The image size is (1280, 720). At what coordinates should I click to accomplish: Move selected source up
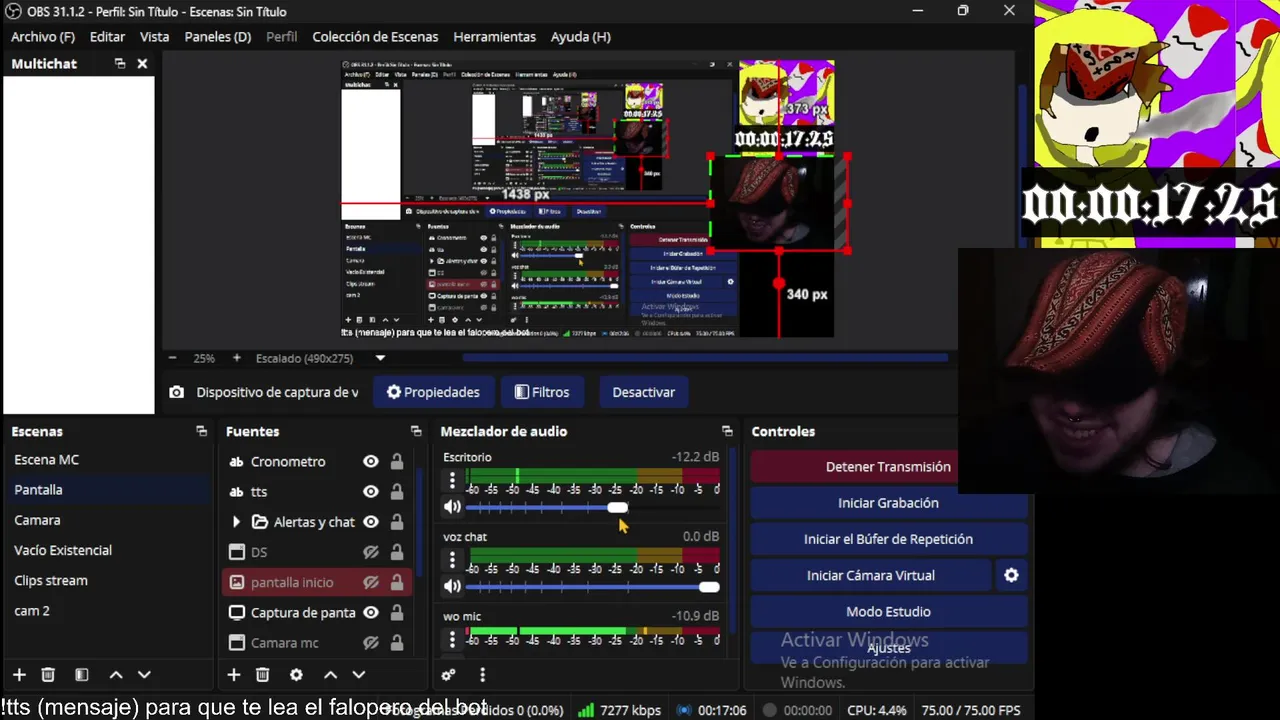click(330, 675)
